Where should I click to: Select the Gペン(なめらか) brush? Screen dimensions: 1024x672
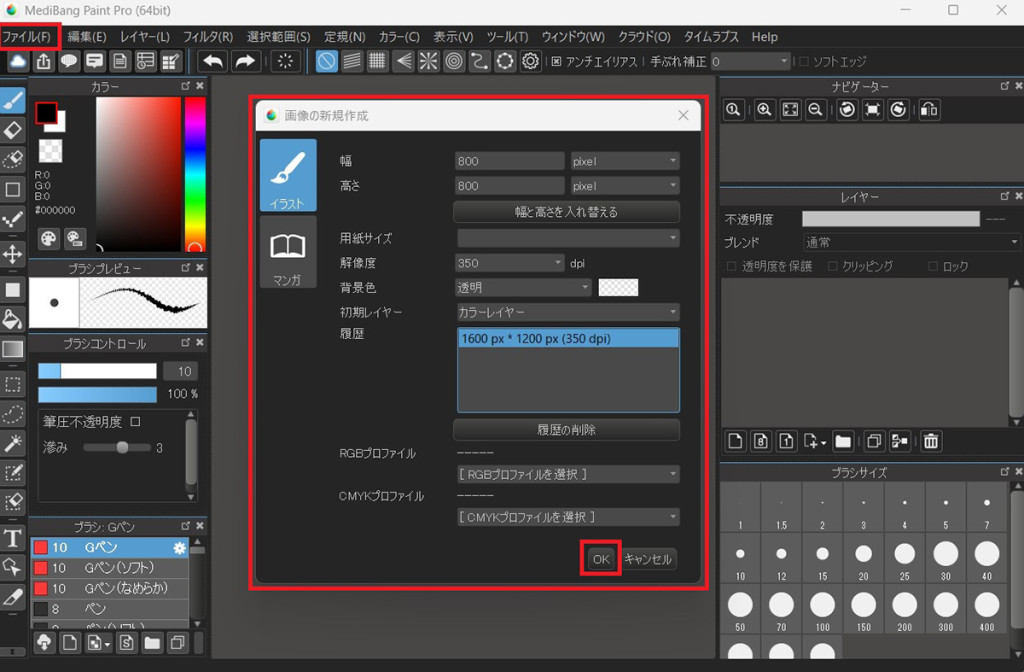pyautogui.click(x=110, y=588)
